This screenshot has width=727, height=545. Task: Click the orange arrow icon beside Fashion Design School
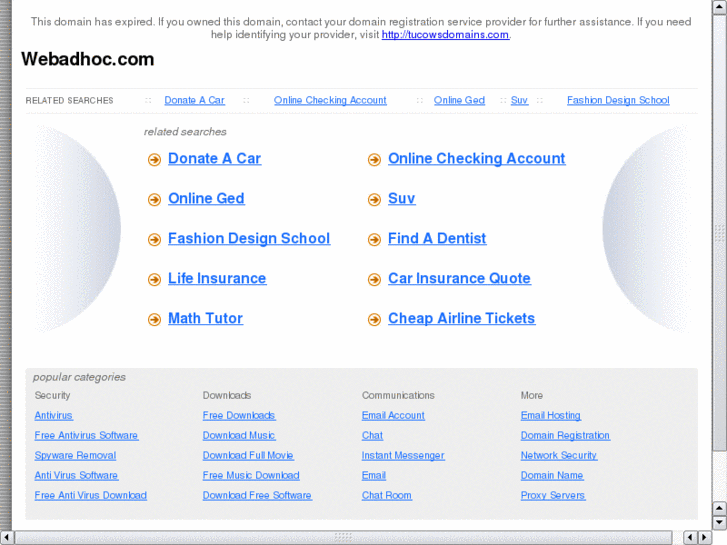154,240
